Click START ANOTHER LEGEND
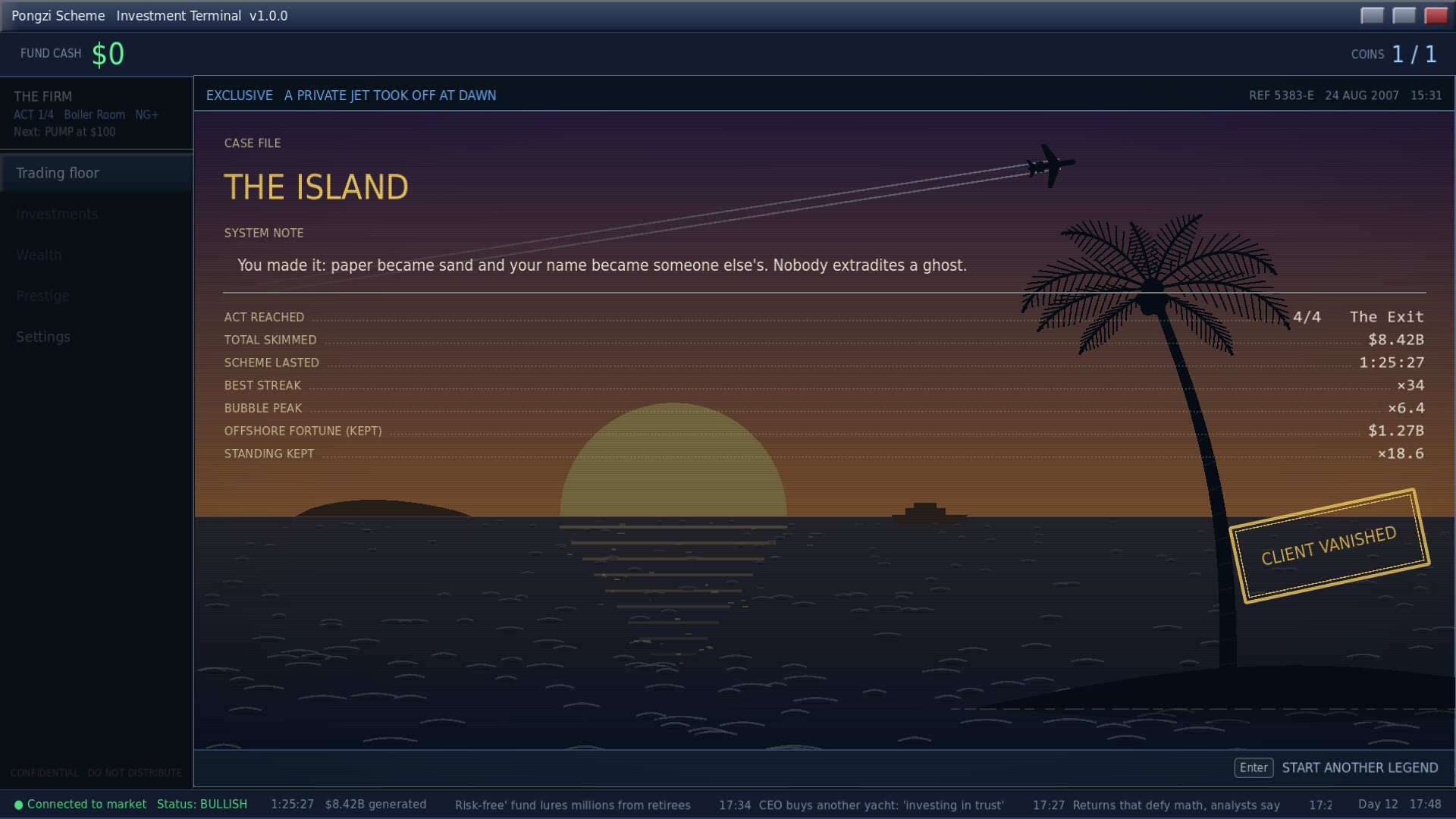This screenshot has height=819, width=1456. click(1360, 767)
